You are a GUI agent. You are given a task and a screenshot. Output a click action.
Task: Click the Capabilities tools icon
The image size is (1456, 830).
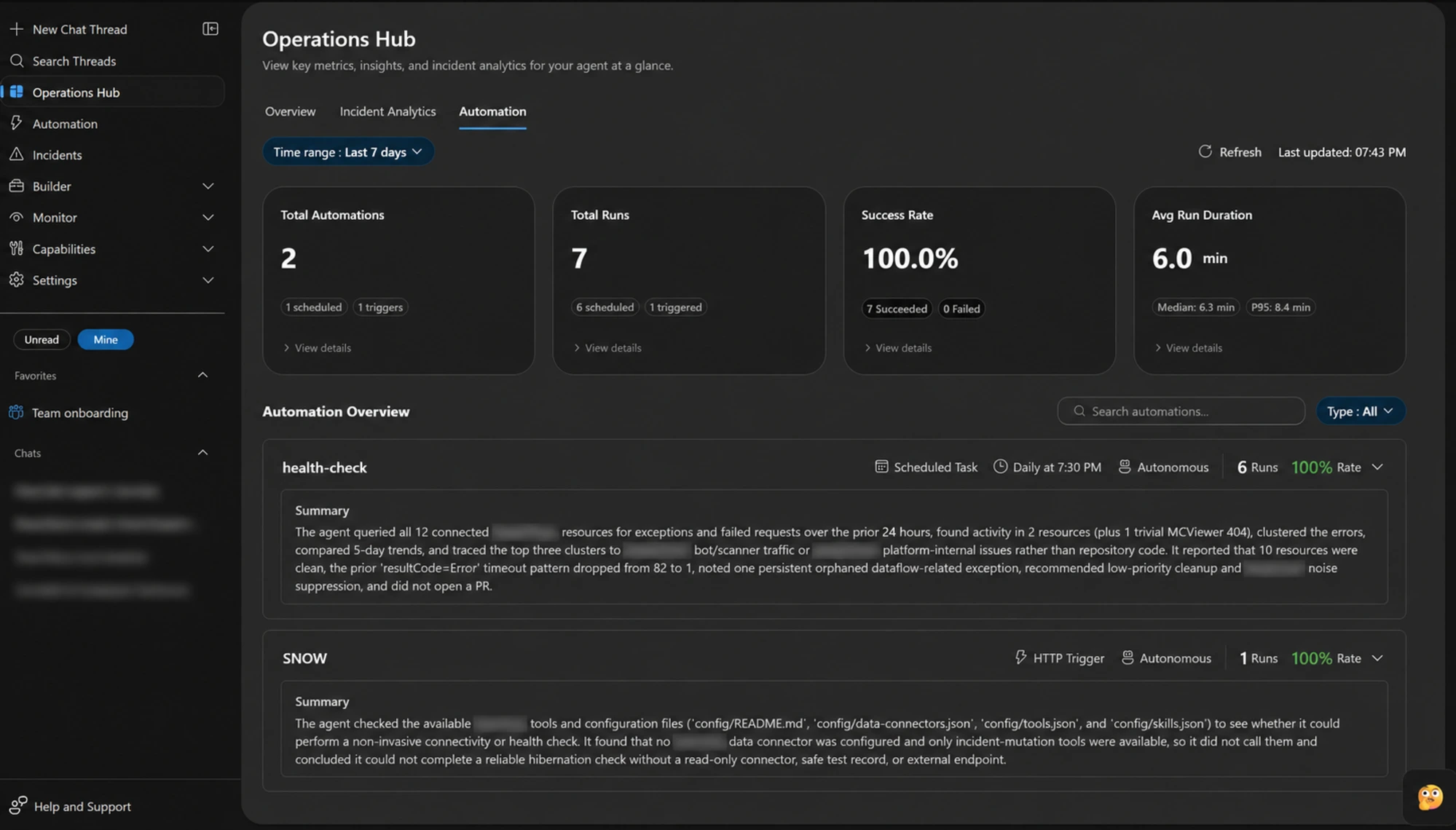(x=16, y=248)
